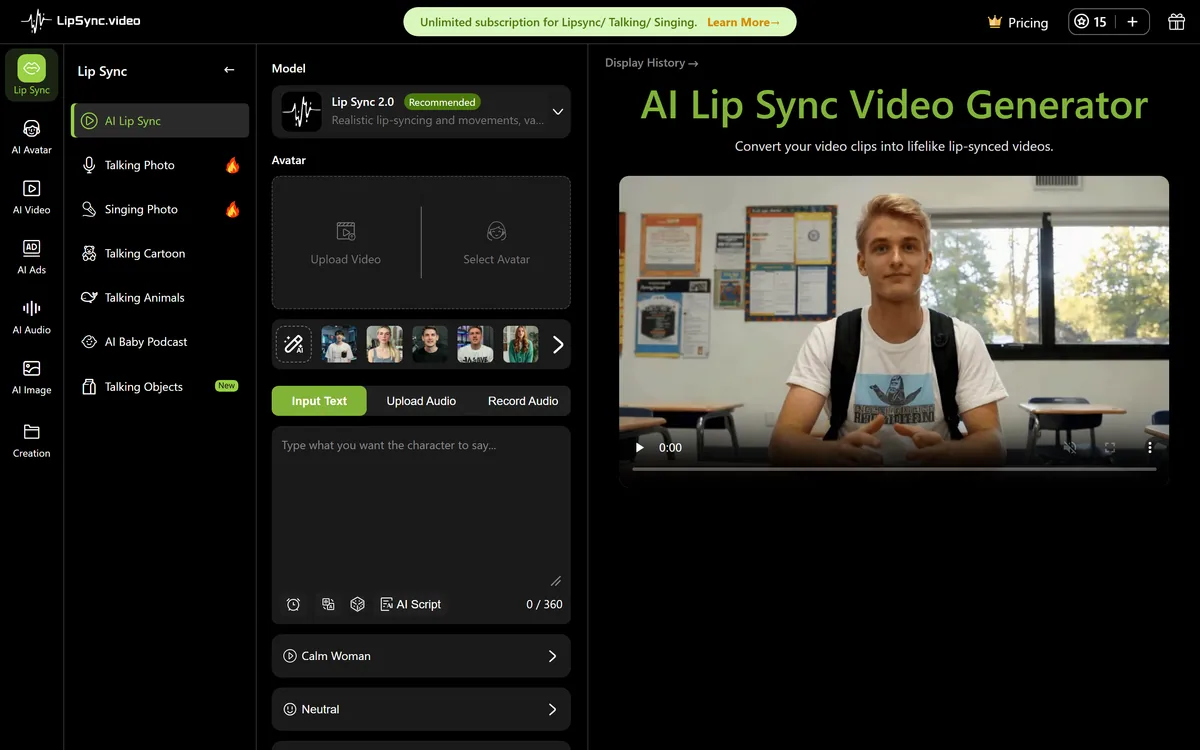Expand the Lip Sync 2.0 model dropdown
The height and width of the screenshot is (750, 1200).
421,111
